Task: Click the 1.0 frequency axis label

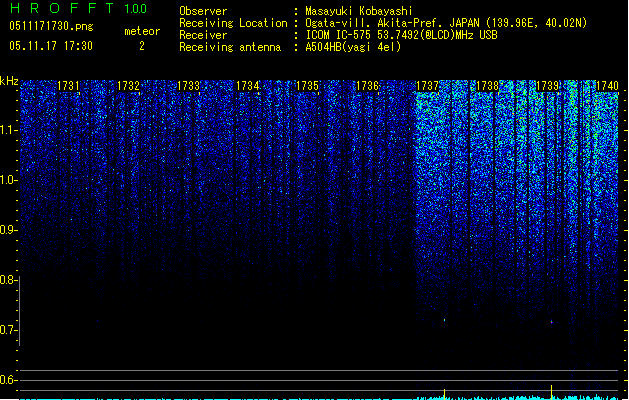Action: tap(7, 180)
